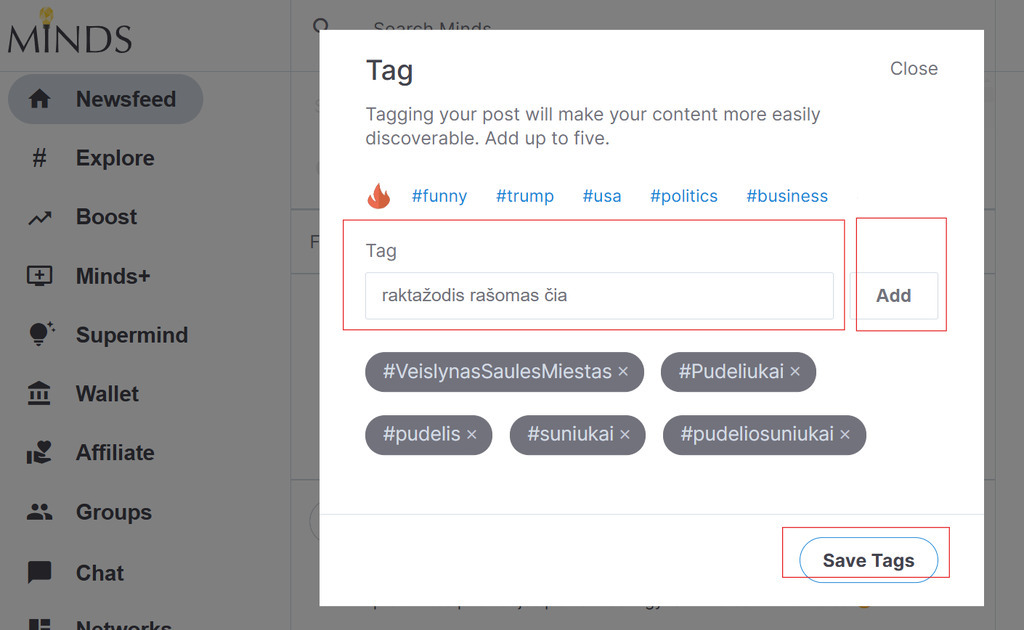The width and height of the screenshot is (1024, 630).
Task: Click the Save Tags button
Action: [869, 560]
